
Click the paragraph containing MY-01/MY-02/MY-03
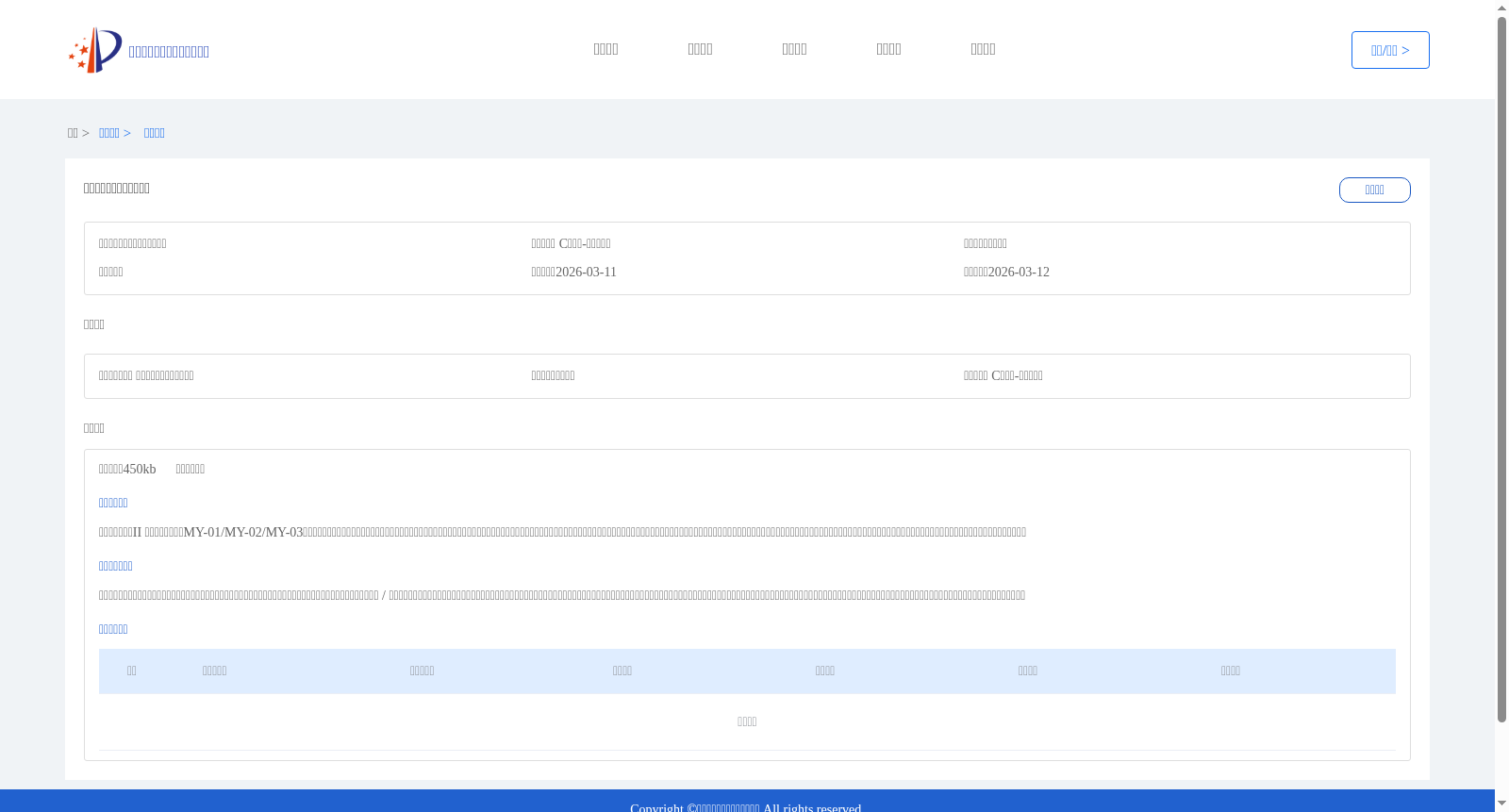click(x=562, y=532)
